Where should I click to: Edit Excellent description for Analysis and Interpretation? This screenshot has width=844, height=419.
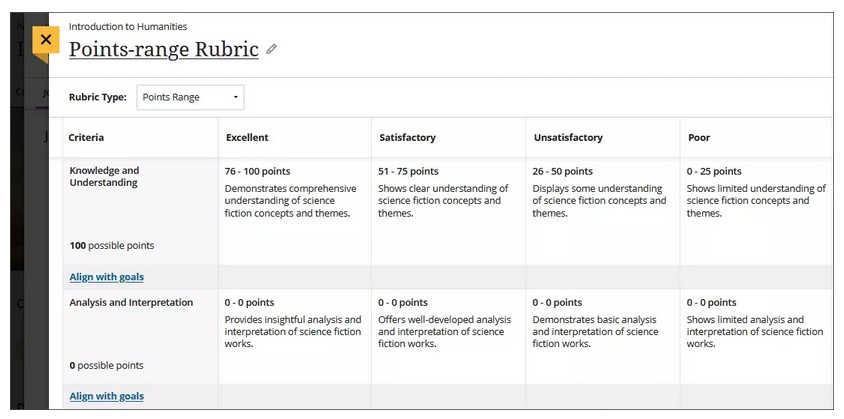click(x=292, y=332)
